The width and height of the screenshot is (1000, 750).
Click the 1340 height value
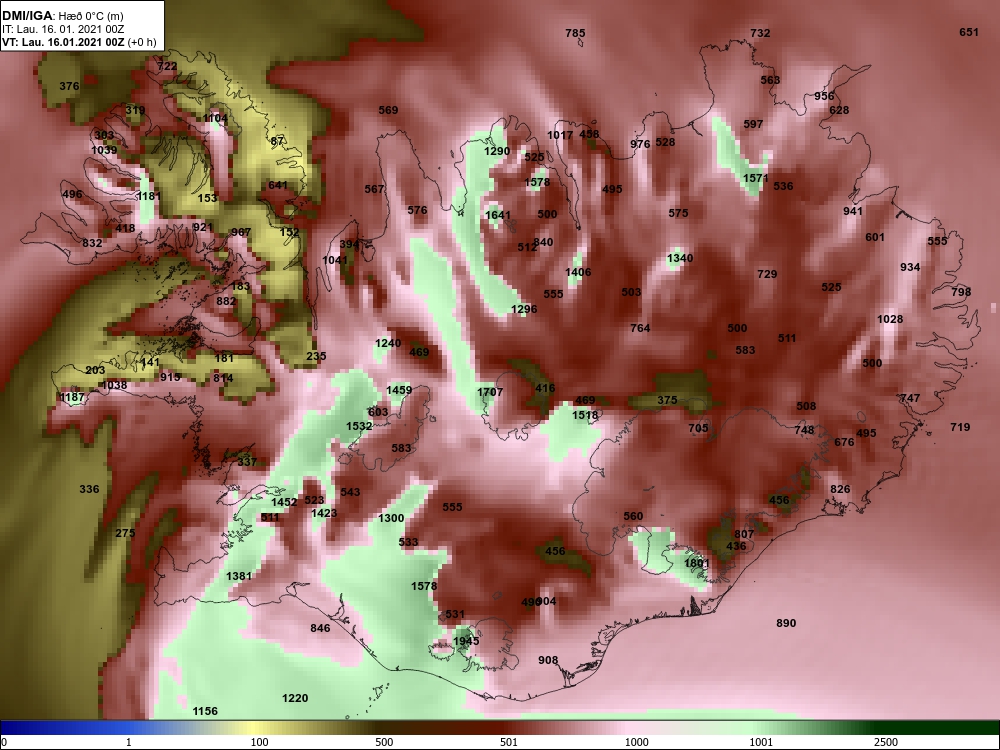pos(680,258)
